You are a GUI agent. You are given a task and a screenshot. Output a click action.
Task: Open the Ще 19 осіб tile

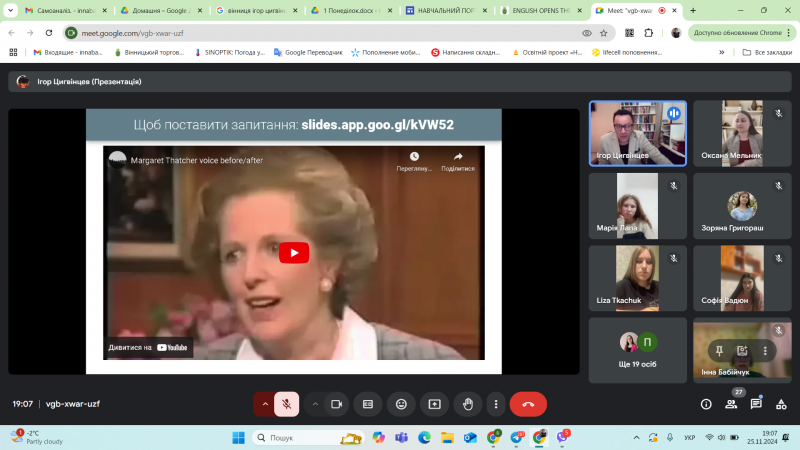coord(638,351)
